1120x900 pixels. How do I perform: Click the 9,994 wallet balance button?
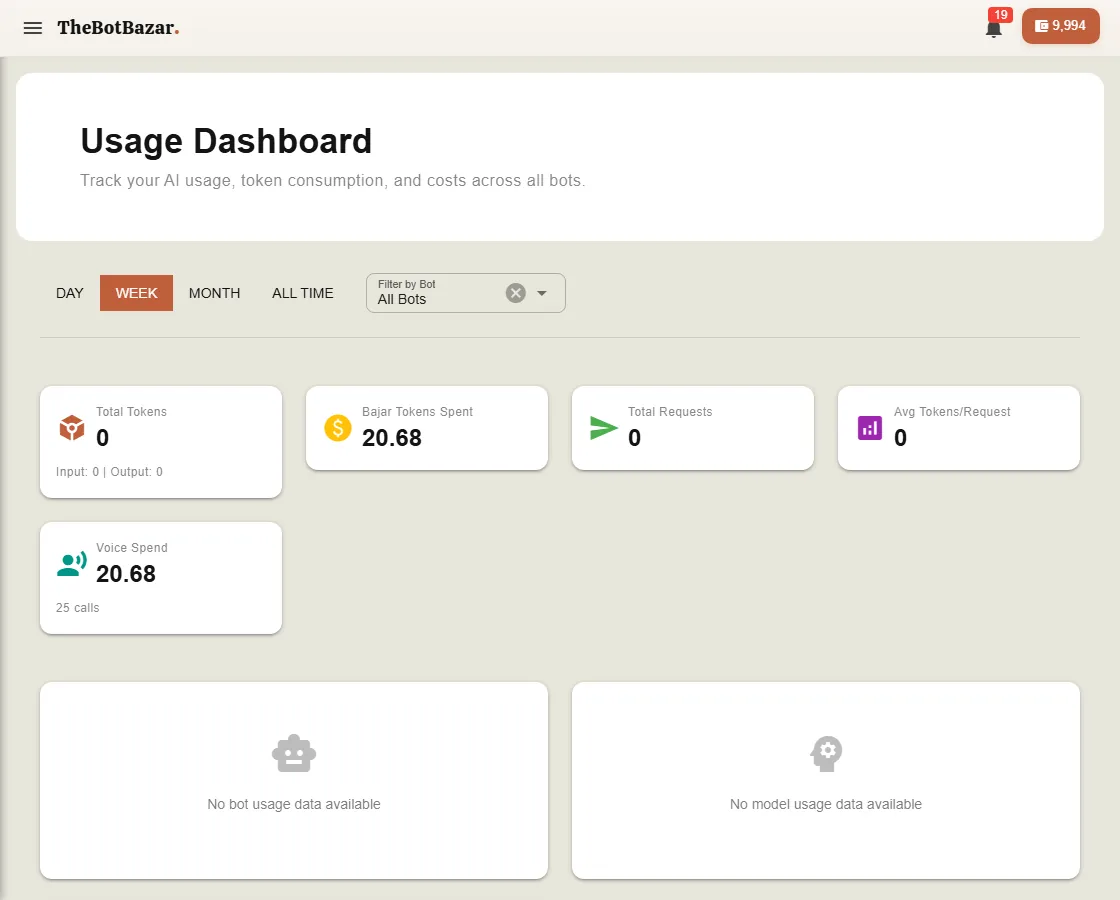pyautogui.click(x=1061, y=26)
